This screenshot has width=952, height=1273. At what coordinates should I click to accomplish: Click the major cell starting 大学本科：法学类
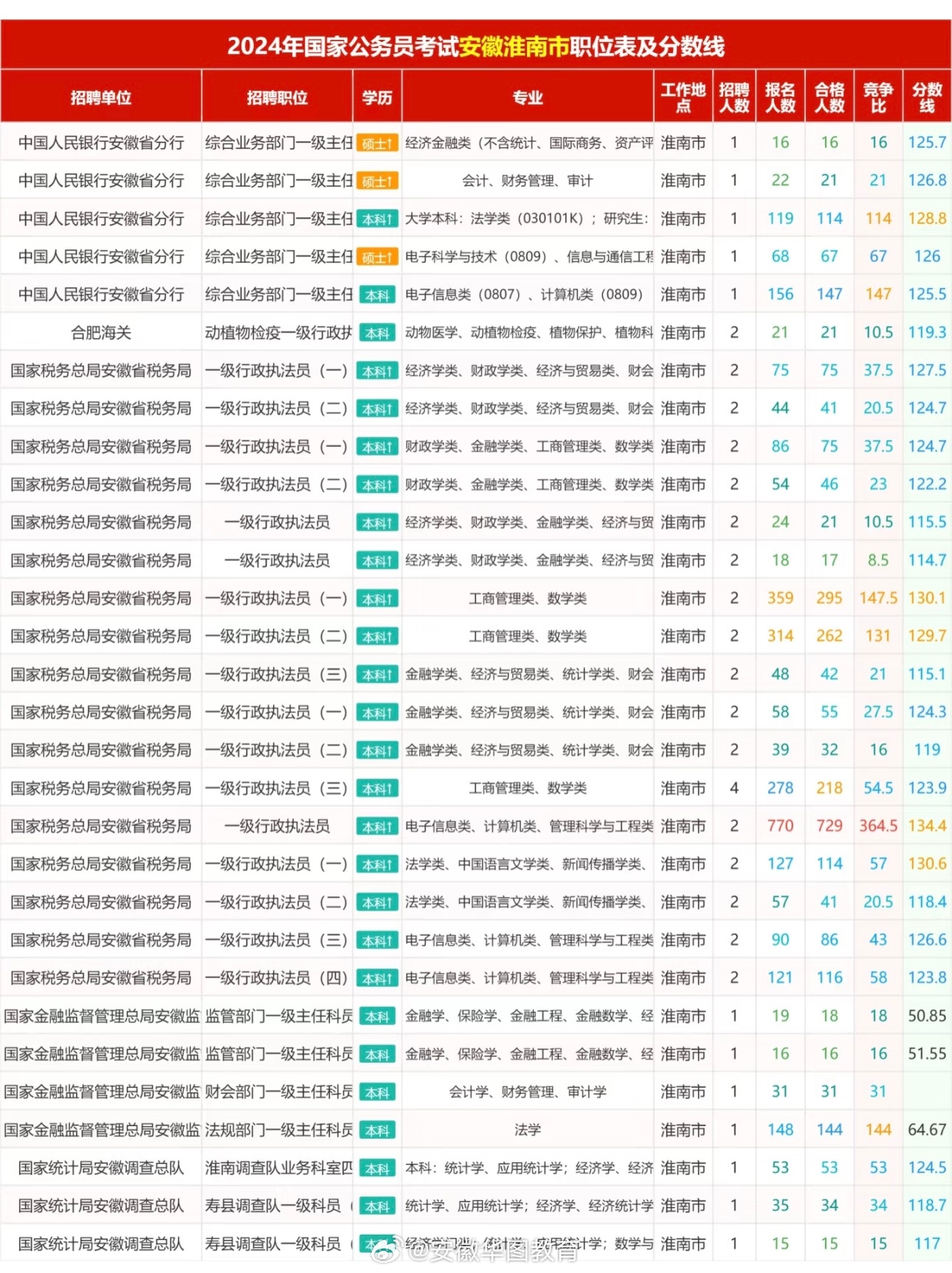[x=528, y=218]
